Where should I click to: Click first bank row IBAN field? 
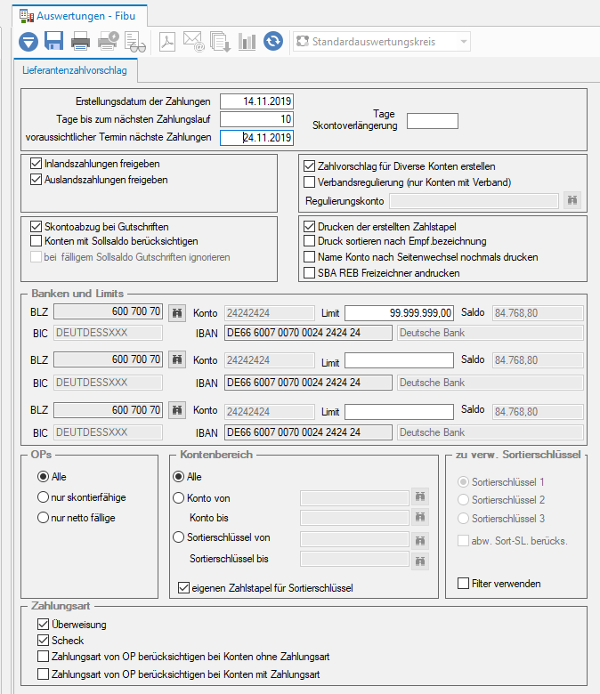click(308, 333)
